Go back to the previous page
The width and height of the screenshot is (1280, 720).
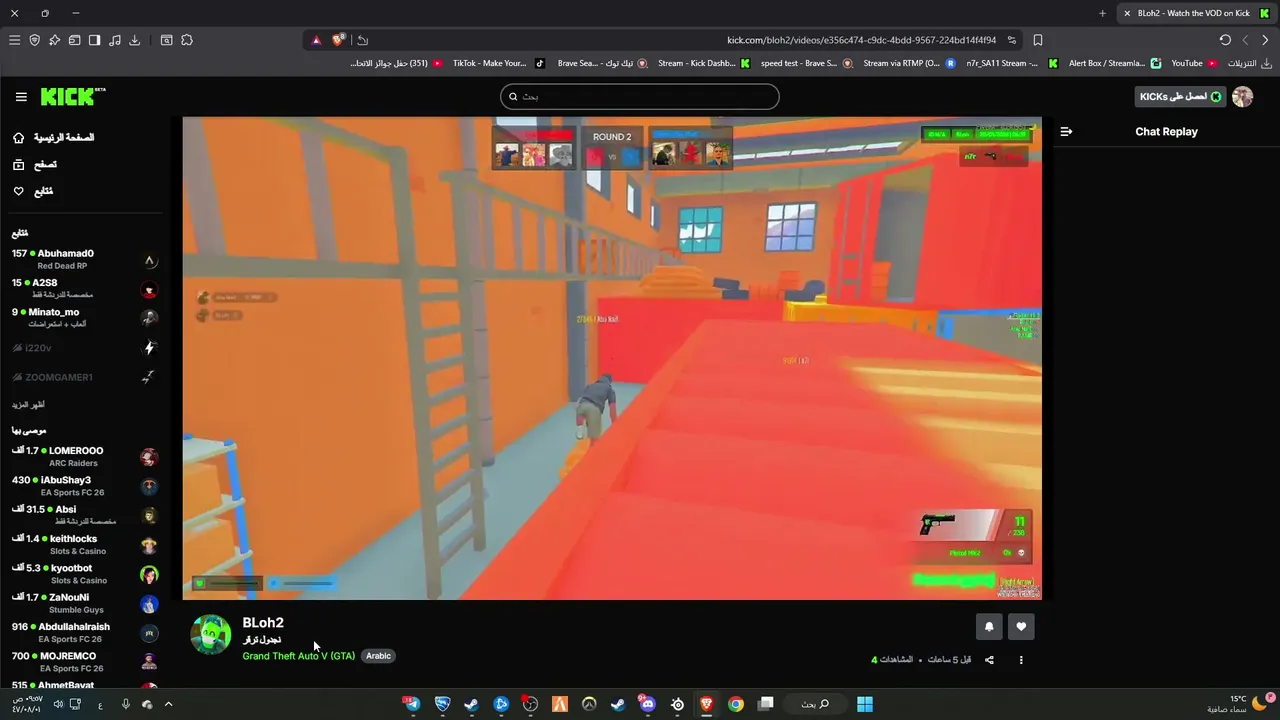(1265, 40)
